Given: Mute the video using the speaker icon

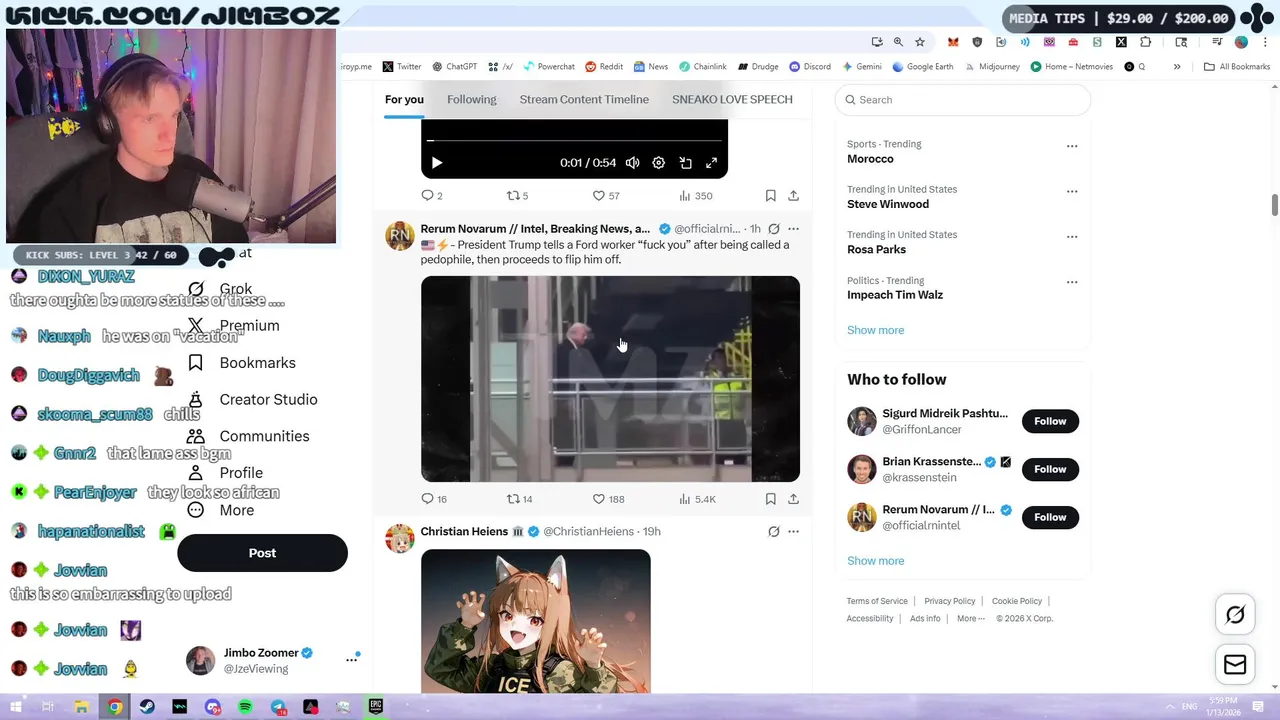Looking at the screenshot, I should 632,163.
